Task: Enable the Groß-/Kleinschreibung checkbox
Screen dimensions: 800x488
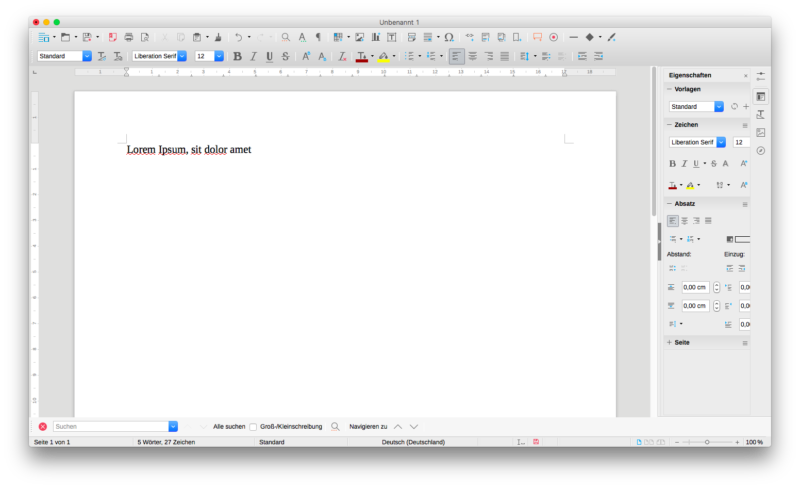Action: point(254,426)
